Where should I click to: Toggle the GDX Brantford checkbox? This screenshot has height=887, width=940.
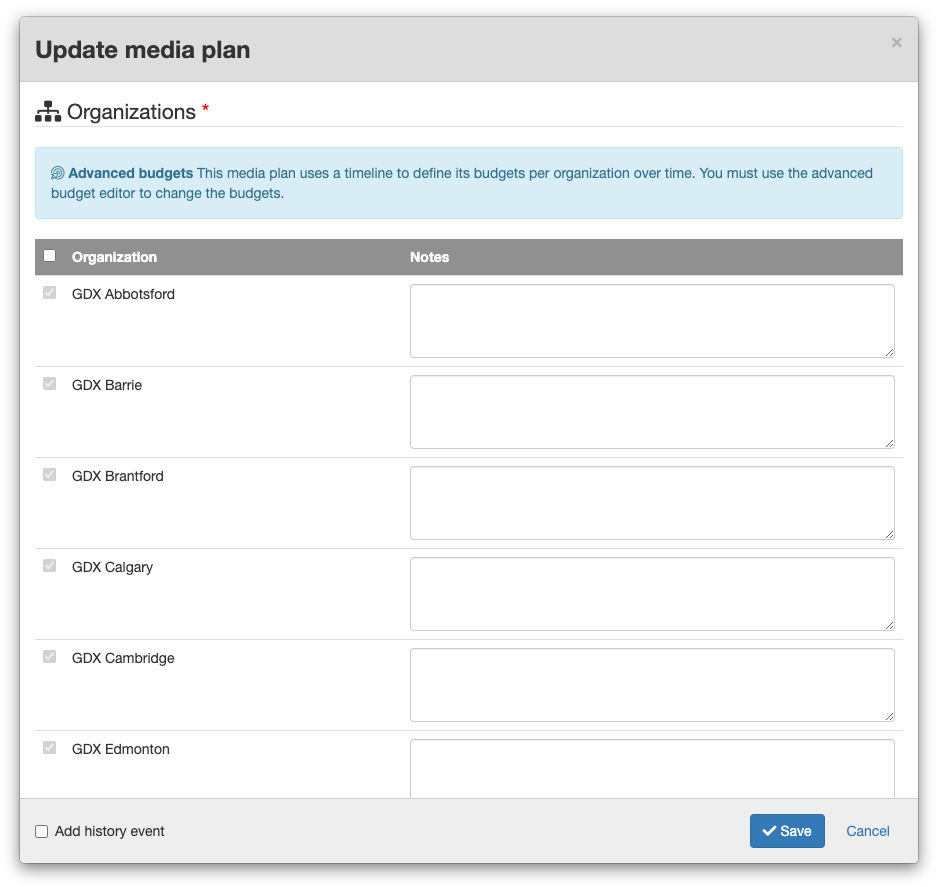coord(50,475)
